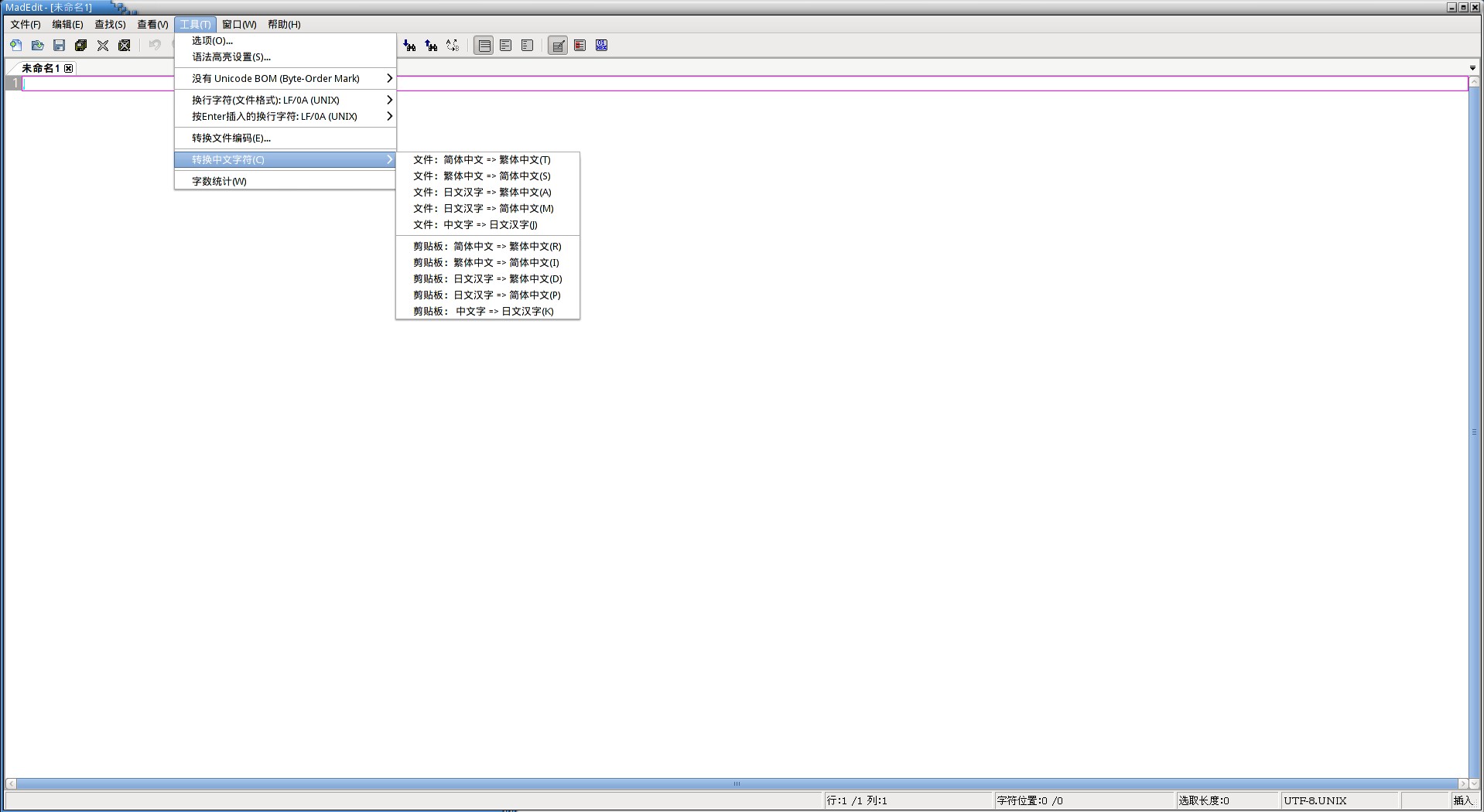The width and height of the screenshot is (1484, 812).
Task: Click the horizontal scrollbar thumb
Action: (737, 783)
